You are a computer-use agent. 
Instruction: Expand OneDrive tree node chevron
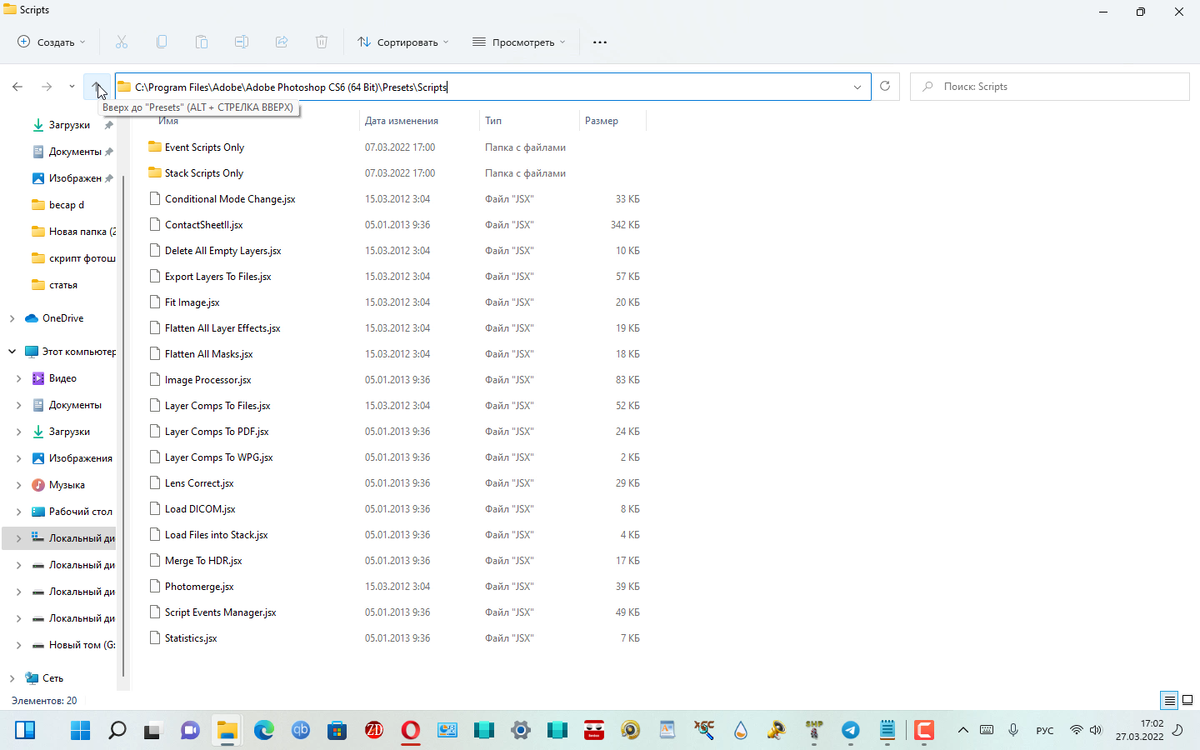12,318
